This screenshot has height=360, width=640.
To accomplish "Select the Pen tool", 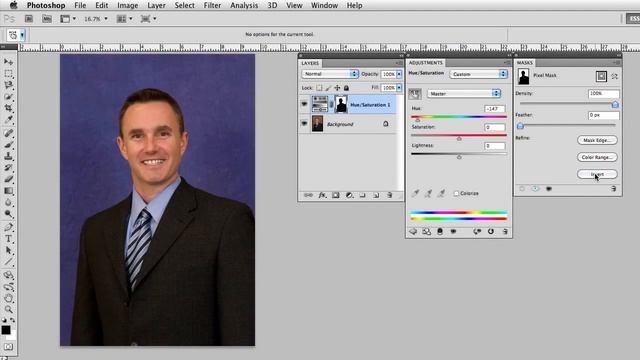I will click(8, 227).
